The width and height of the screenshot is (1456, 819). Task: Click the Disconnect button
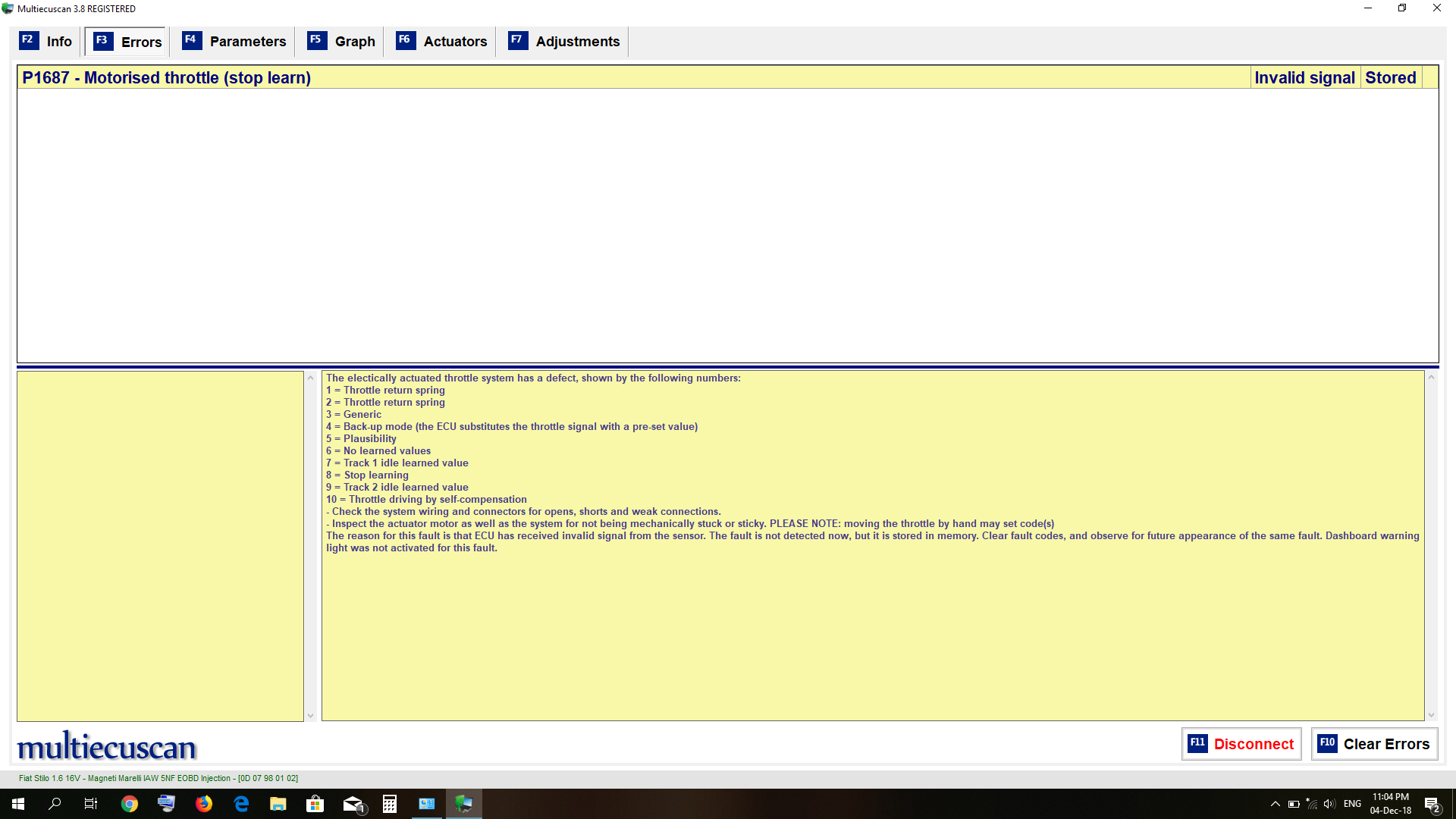(1241, 744)
